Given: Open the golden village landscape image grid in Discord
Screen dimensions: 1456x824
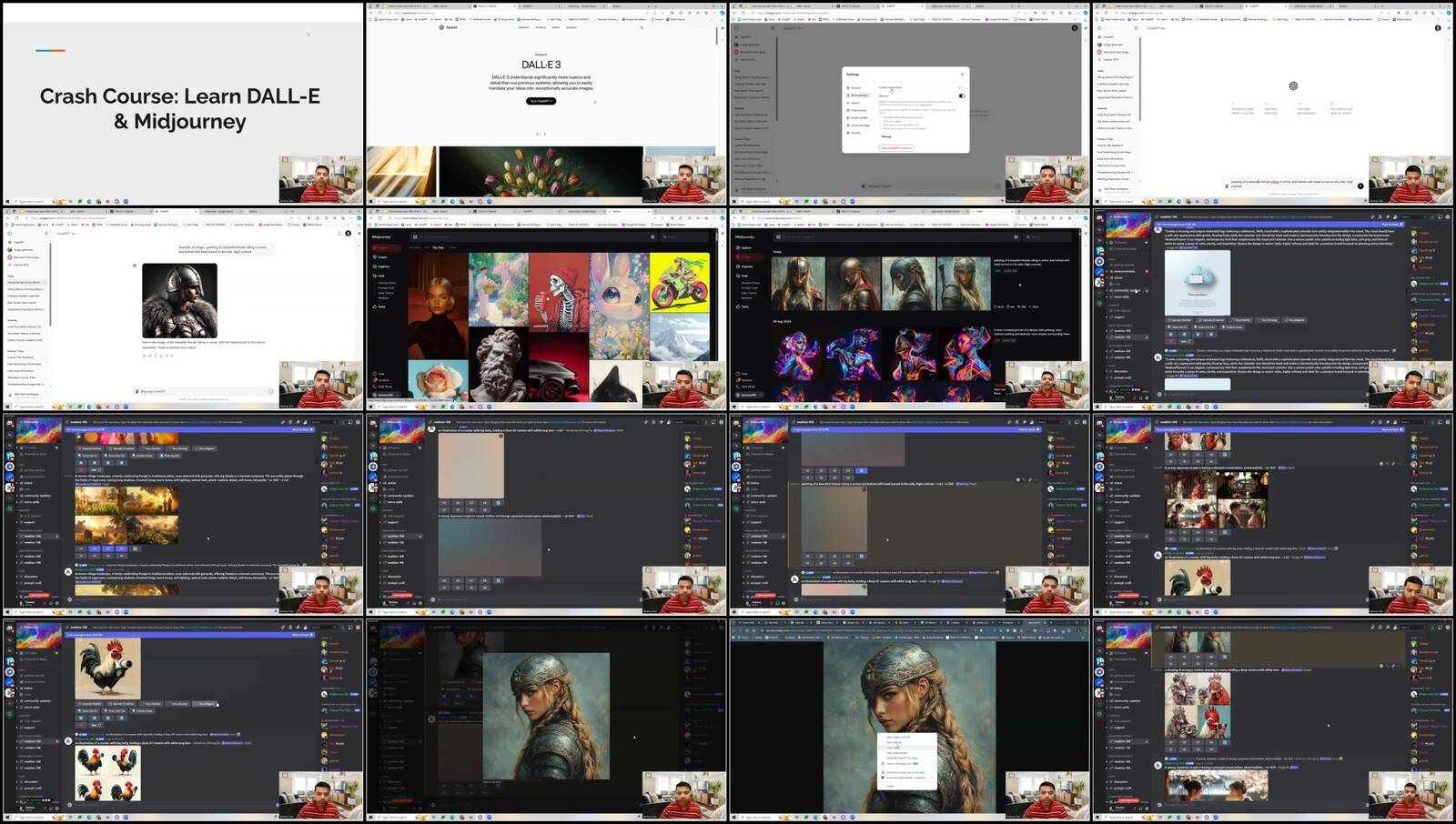Looking at the screenshot, I should tap(126, 515).
